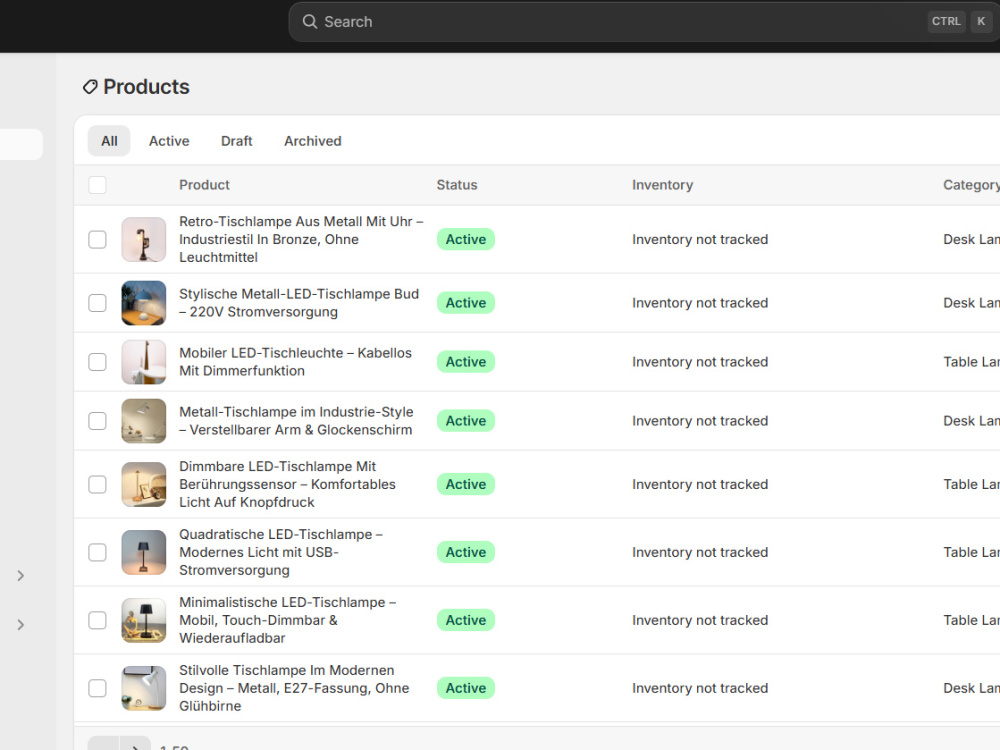Toggle the checkbox for Stilvolle Tischlampe row

(x=97, y=688)
